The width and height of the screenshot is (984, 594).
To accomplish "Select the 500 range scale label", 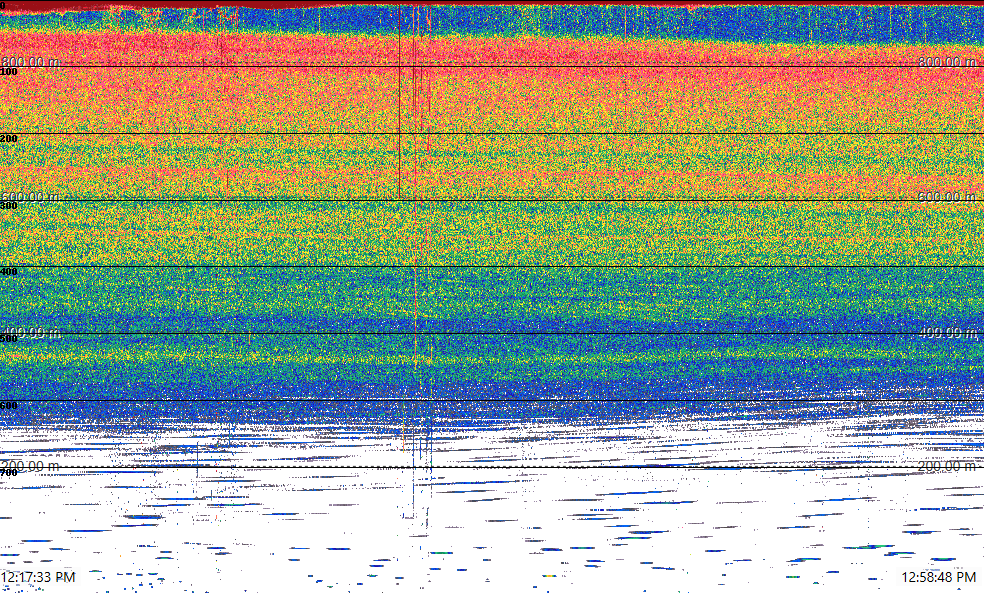I will (x=9, y=339).
